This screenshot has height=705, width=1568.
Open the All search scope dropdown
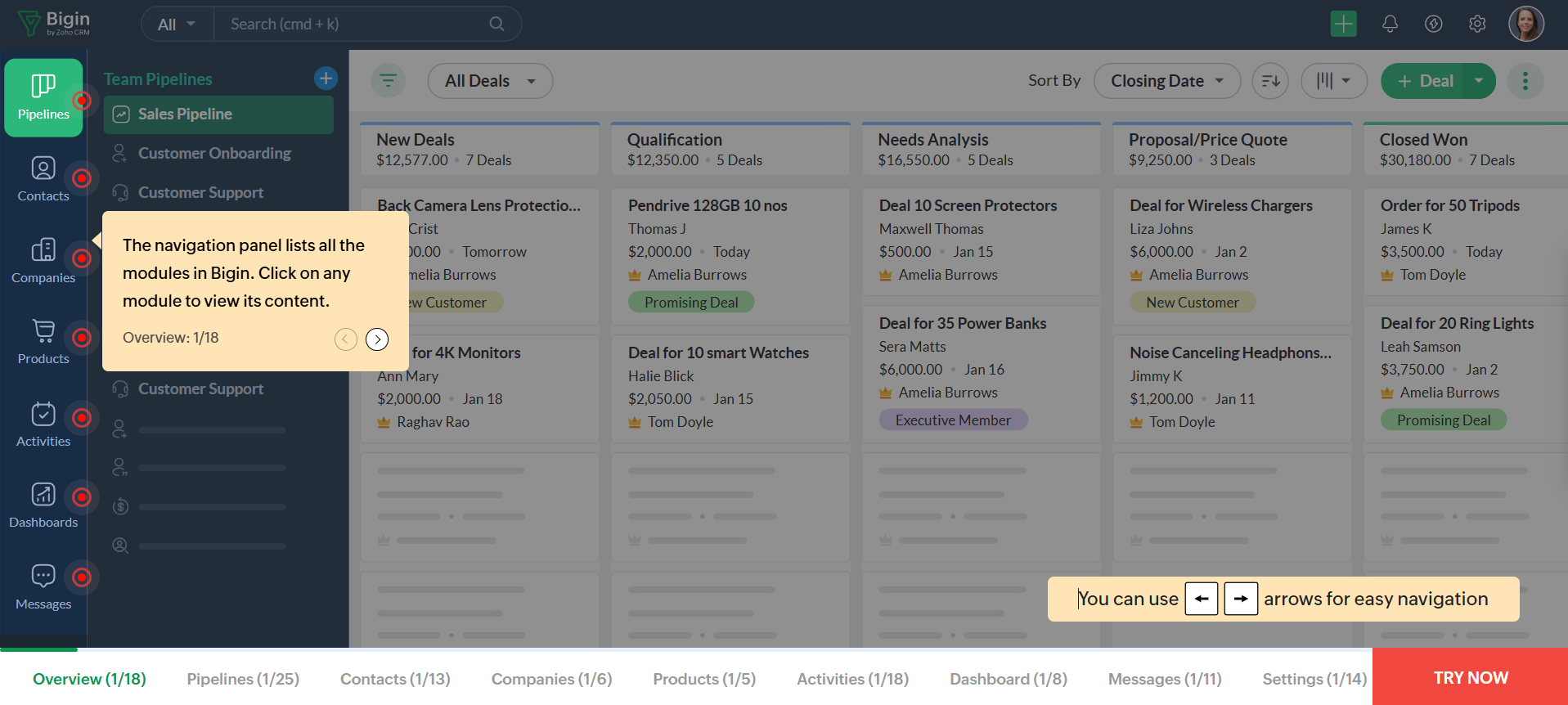pos(177,24)
